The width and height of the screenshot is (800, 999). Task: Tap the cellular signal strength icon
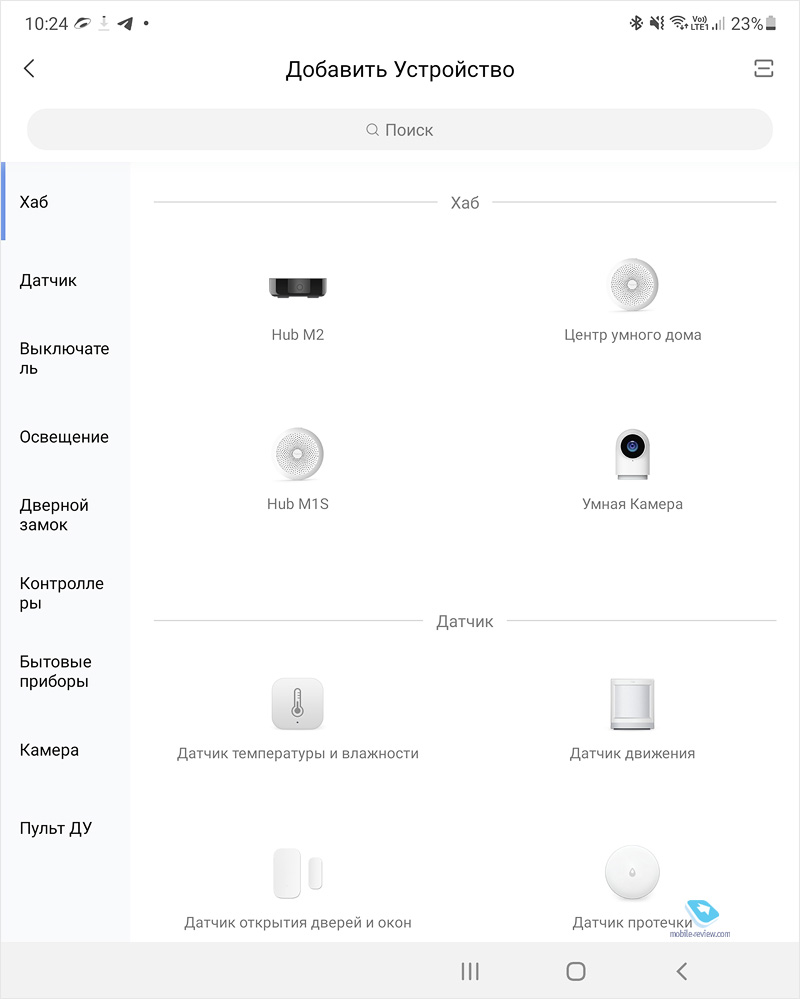click(718, 24)
